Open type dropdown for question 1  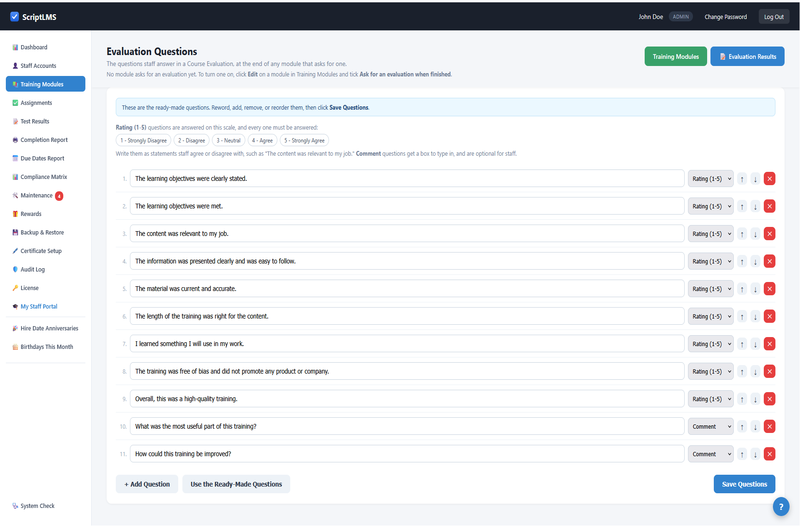click(x=711, y=179)
